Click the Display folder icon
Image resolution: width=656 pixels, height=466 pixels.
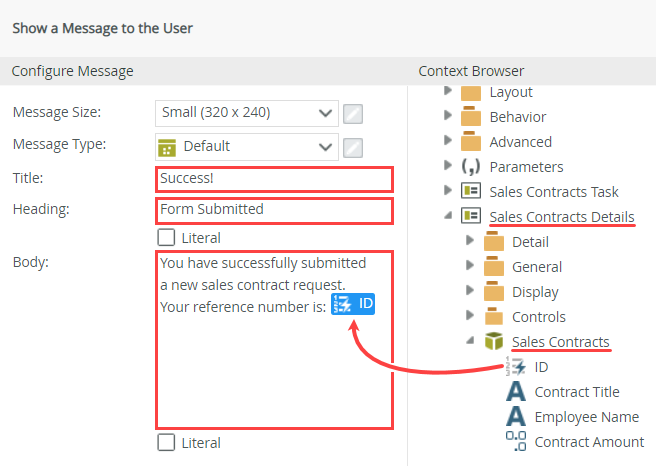tap(494, 292)
